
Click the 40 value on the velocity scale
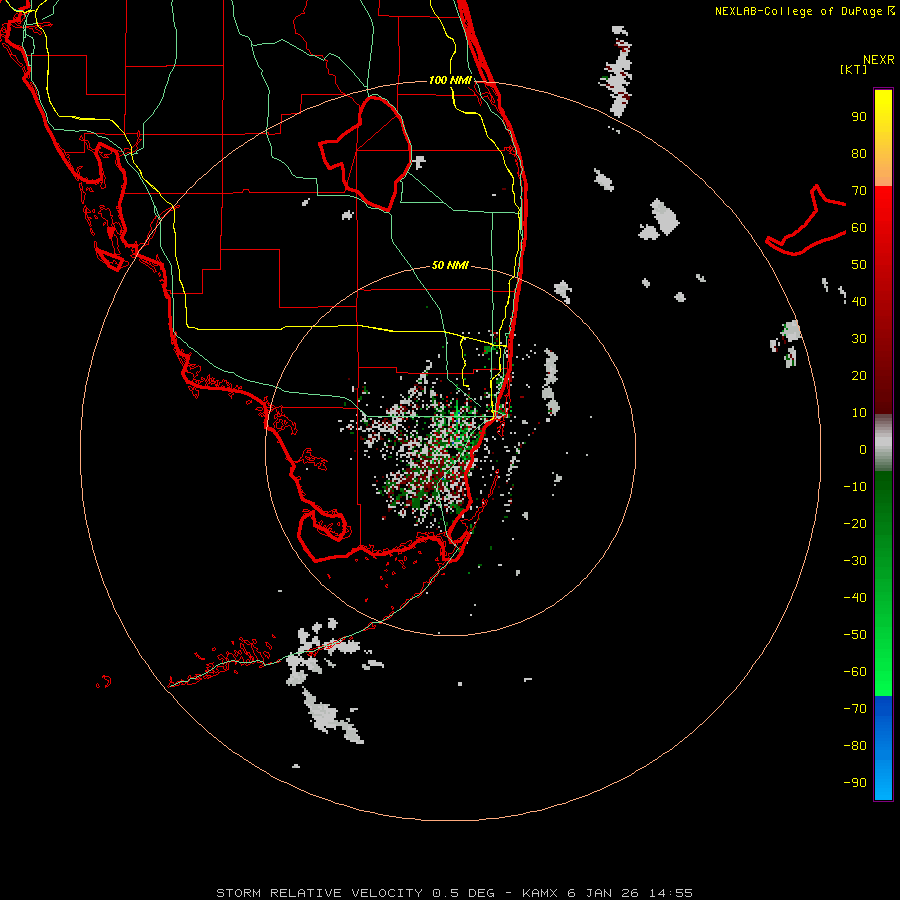pyautogui.click(x=859, y=301)
